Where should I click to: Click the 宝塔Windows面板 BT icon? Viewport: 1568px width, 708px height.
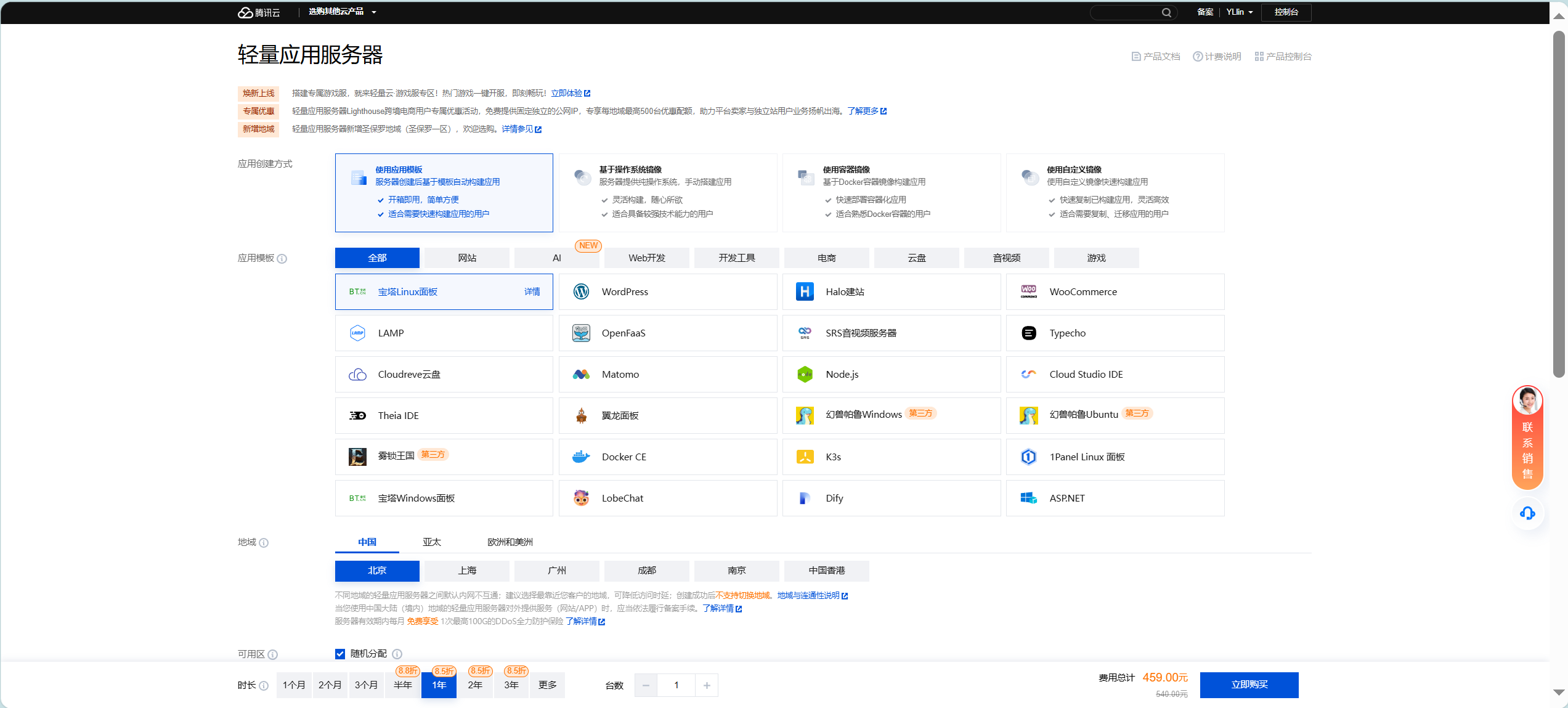357,498
